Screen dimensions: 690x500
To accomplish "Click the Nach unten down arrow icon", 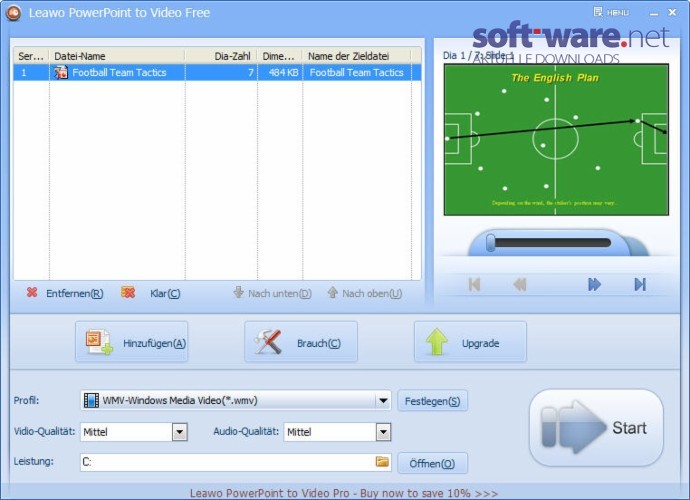I will tap(239, 292).
